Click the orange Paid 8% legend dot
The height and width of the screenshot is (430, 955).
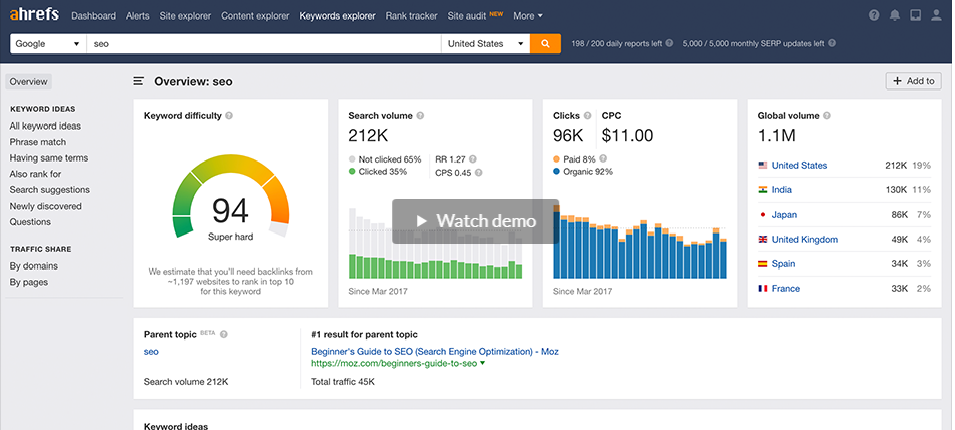(557, 160)
